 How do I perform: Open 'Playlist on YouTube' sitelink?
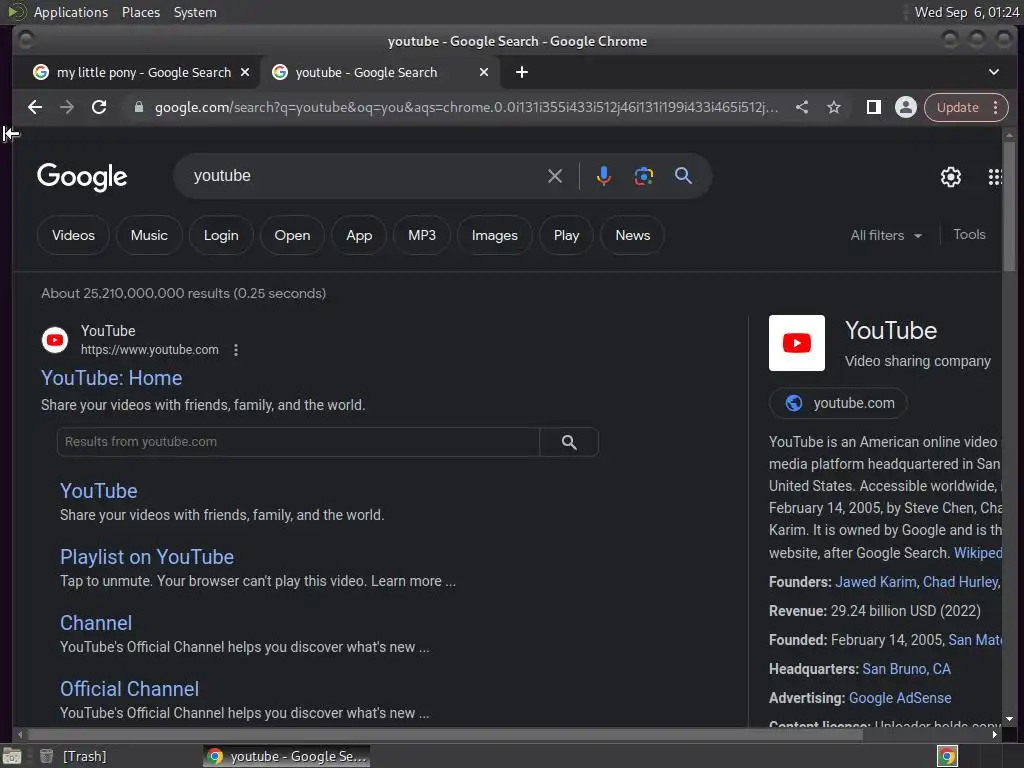click(147, 557)
